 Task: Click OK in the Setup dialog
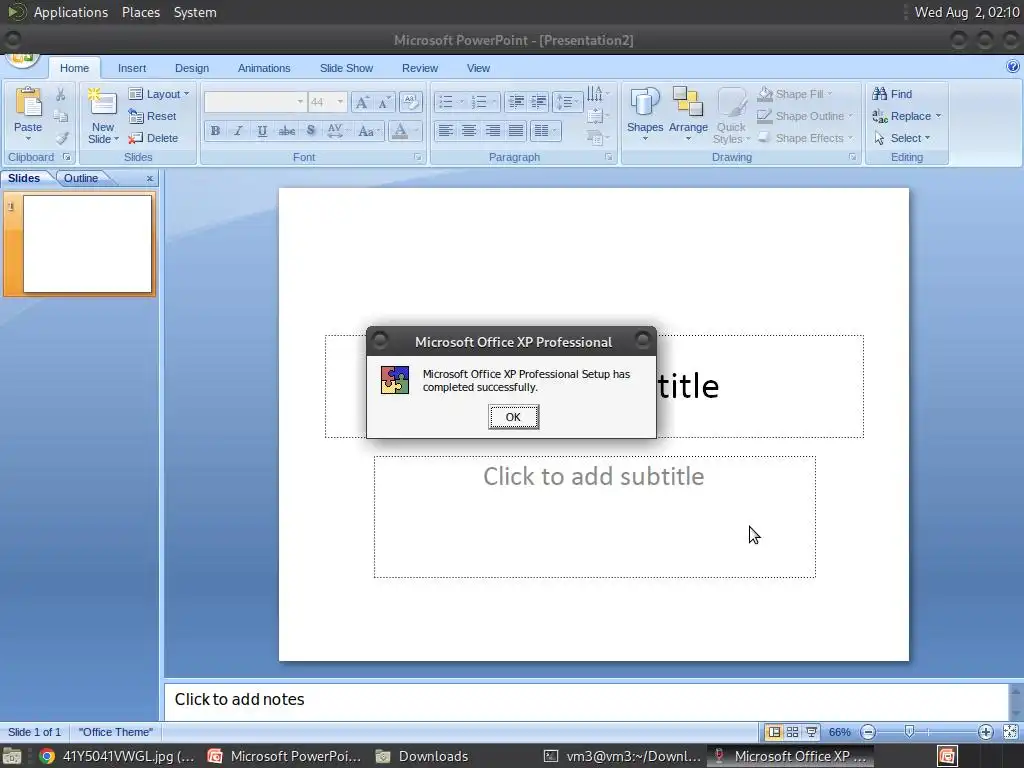pos(513,417)
